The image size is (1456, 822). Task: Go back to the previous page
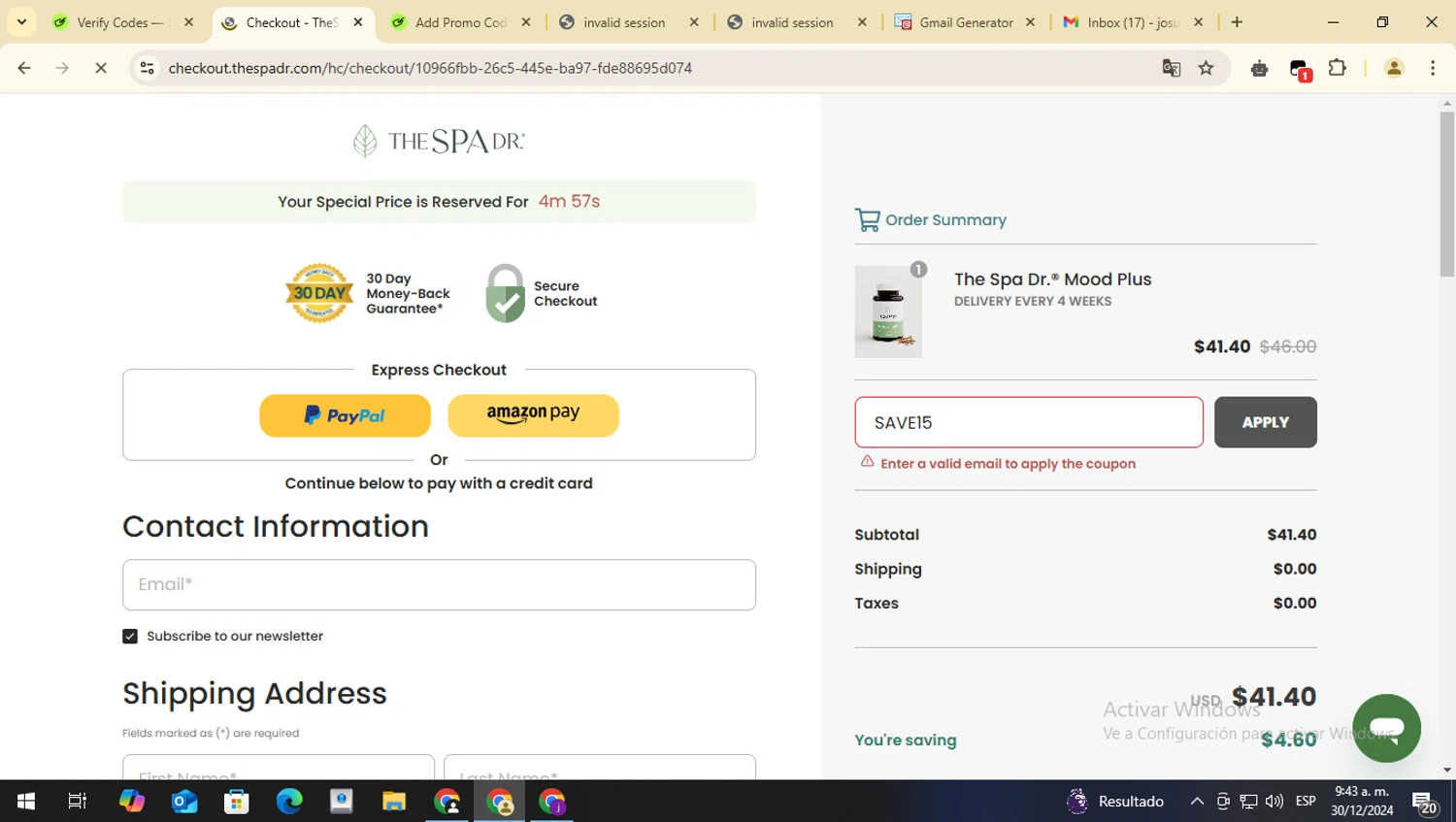[24, 68]
